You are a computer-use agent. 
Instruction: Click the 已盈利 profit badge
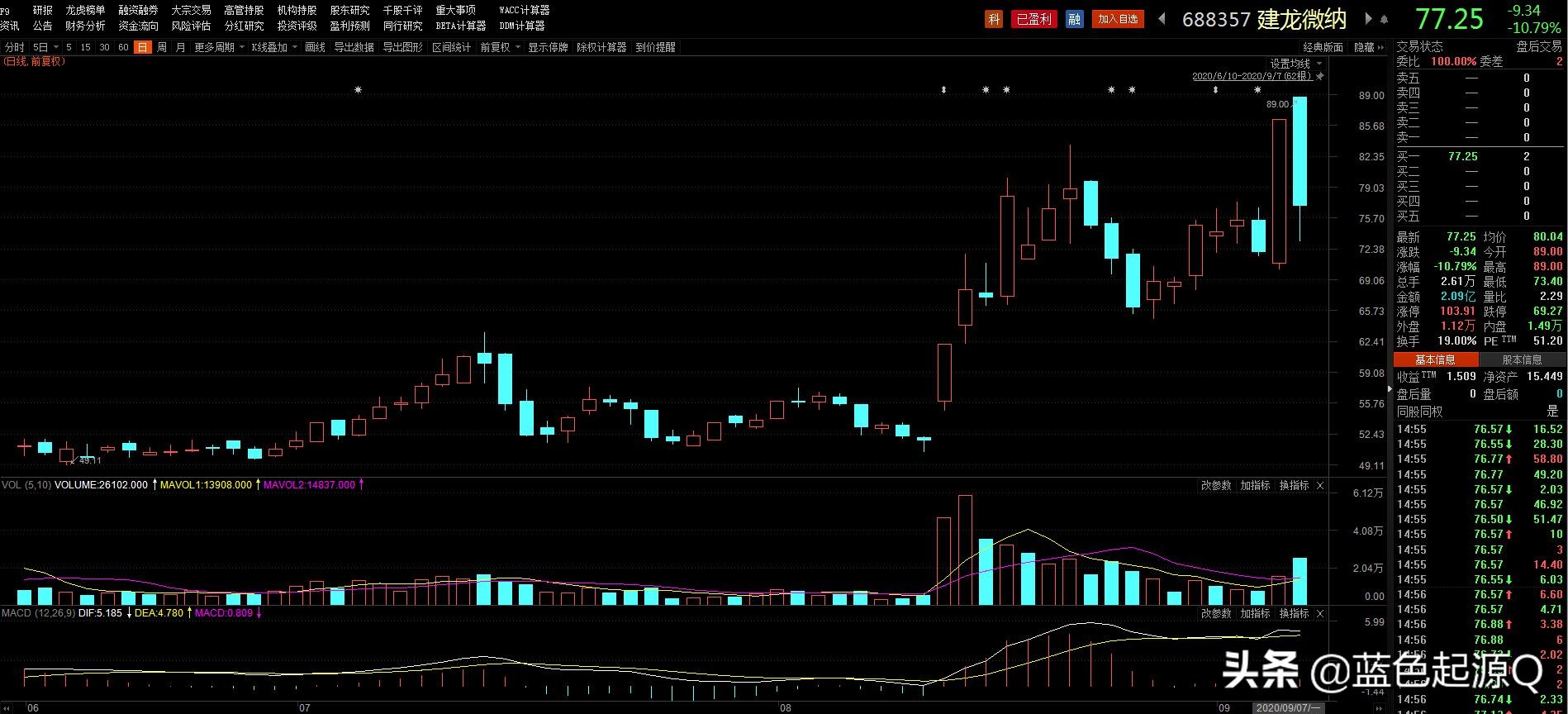1034,19
